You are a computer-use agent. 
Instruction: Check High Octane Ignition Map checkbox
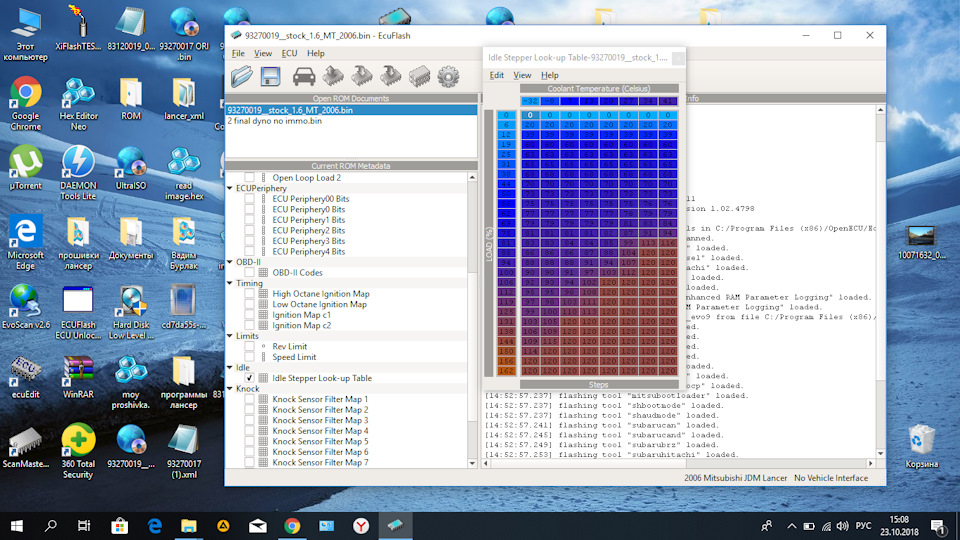coord(249,294)
